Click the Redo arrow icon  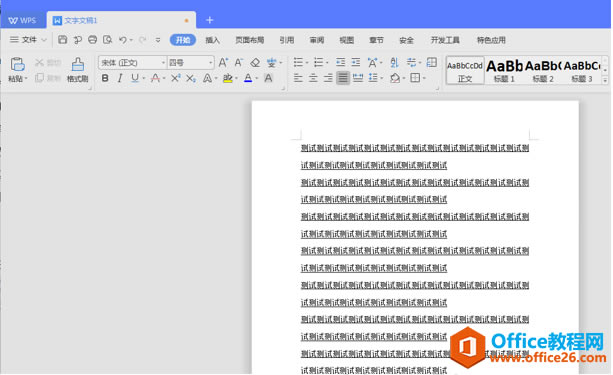pyautogui.click(x=143, y=40)
